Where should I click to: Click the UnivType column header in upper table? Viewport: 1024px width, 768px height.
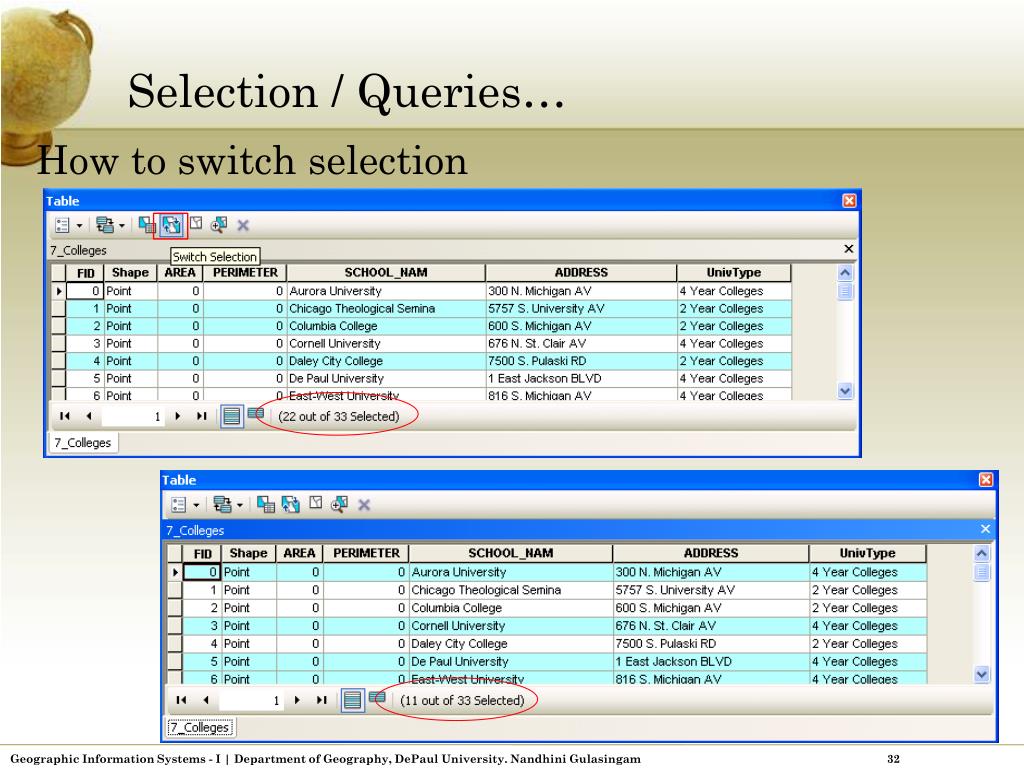(734, 273)
